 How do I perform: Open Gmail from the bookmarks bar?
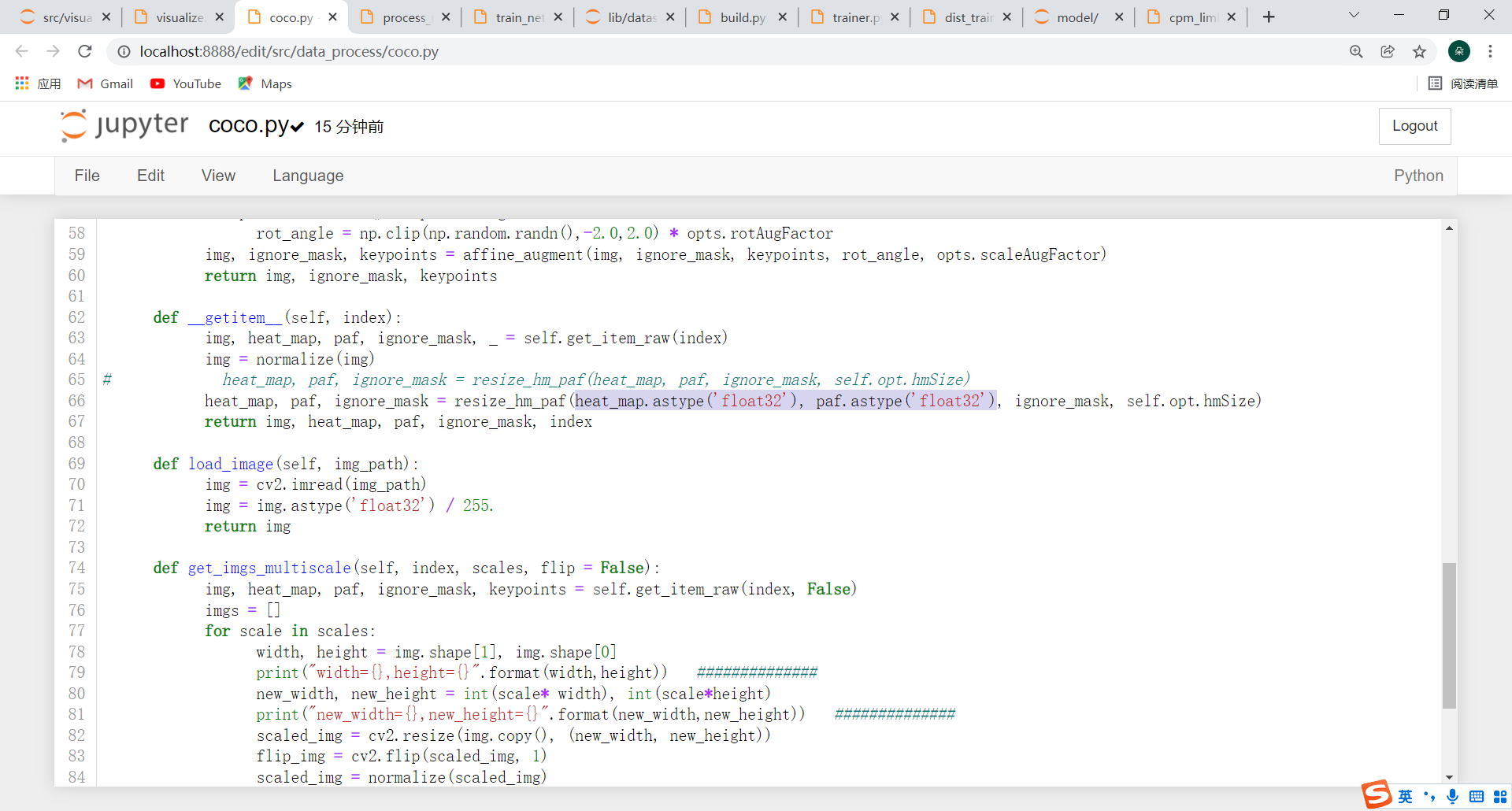tap(105, 83)
